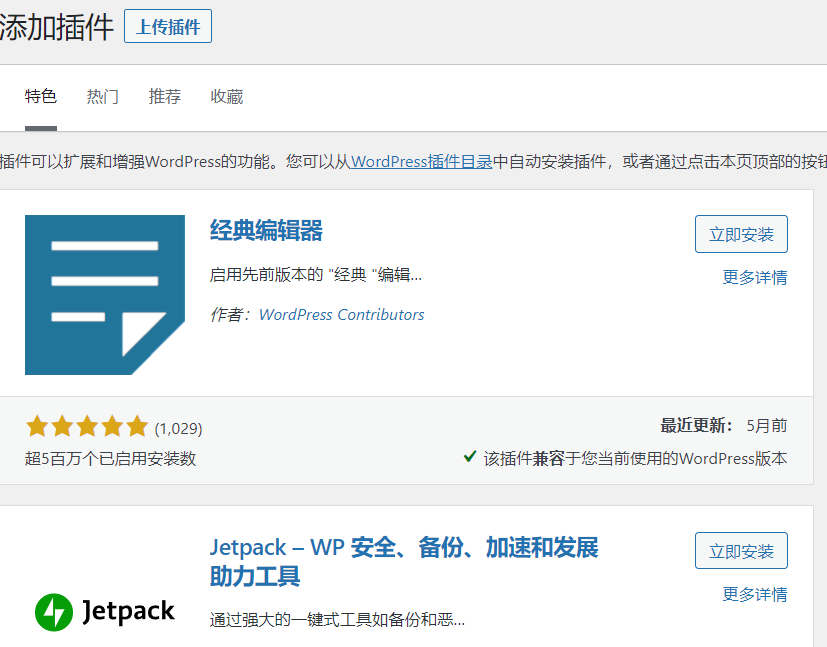Go to the 收藏 tab

click(227, 96)
